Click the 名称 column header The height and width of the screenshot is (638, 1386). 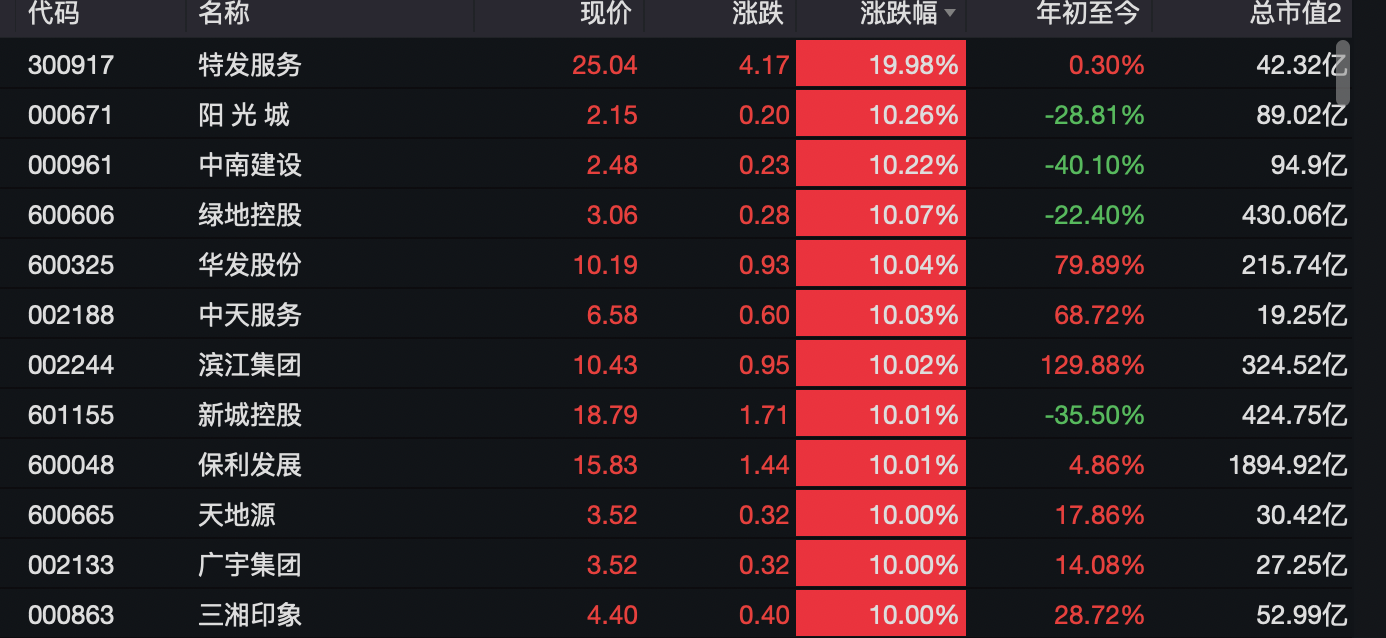tap(224, 14)
